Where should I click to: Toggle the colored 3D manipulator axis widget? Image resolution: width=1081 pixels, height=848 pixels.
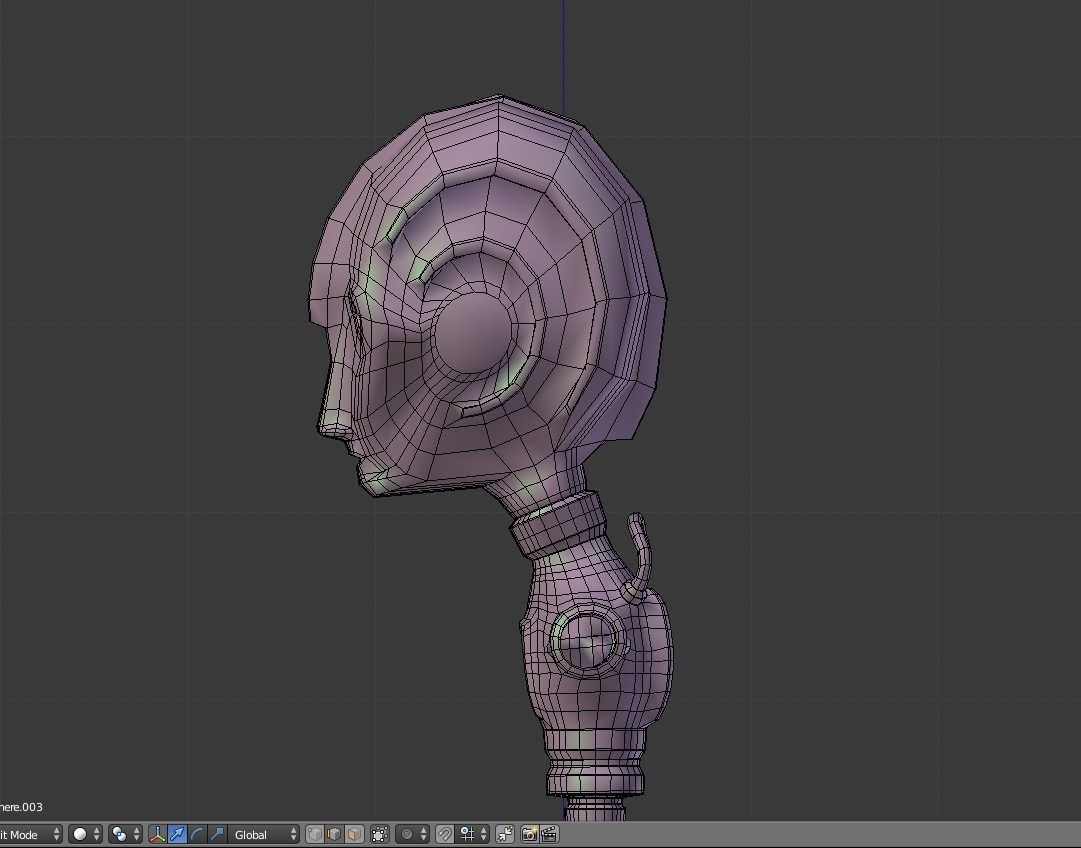[157, 833]
